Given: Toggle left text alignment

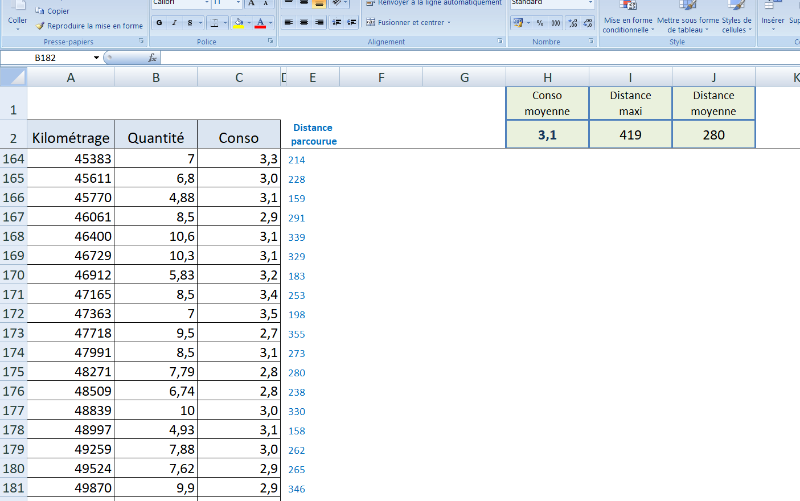Looking at the screenshot, I should [x=288, y=22].
